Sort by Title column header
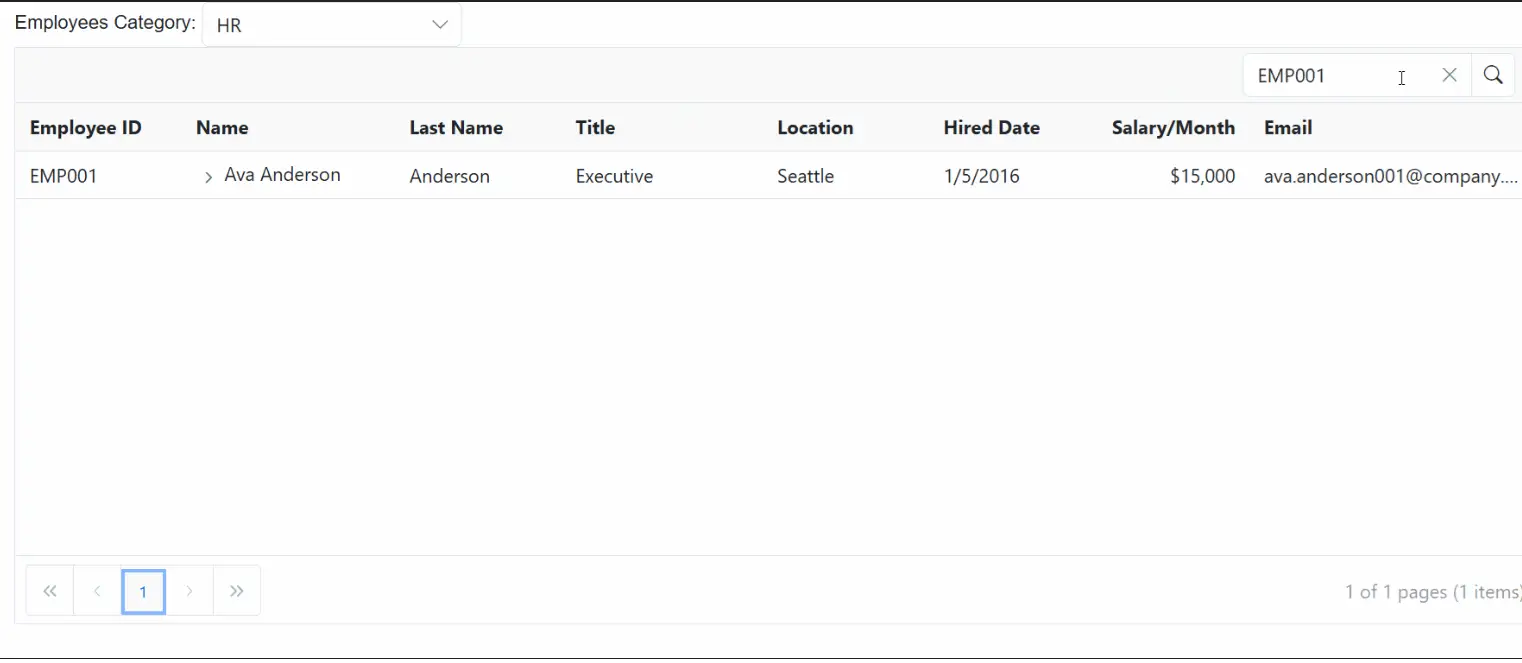 (595, 128)
